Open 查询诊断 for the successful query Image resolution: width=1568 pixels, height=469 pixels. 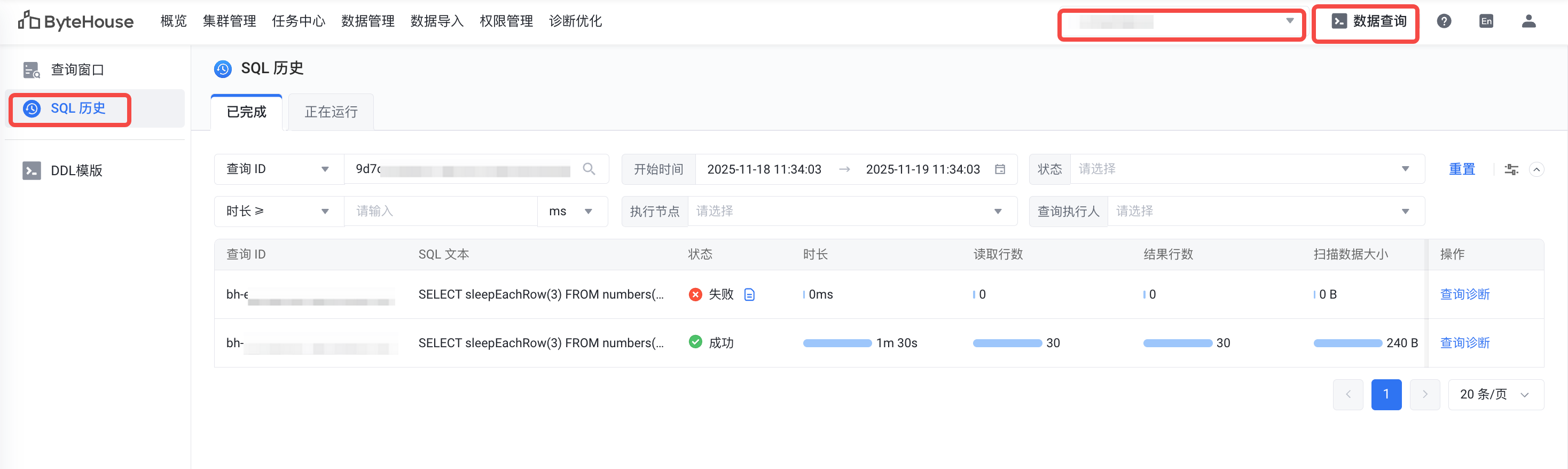click(1464, 343)
